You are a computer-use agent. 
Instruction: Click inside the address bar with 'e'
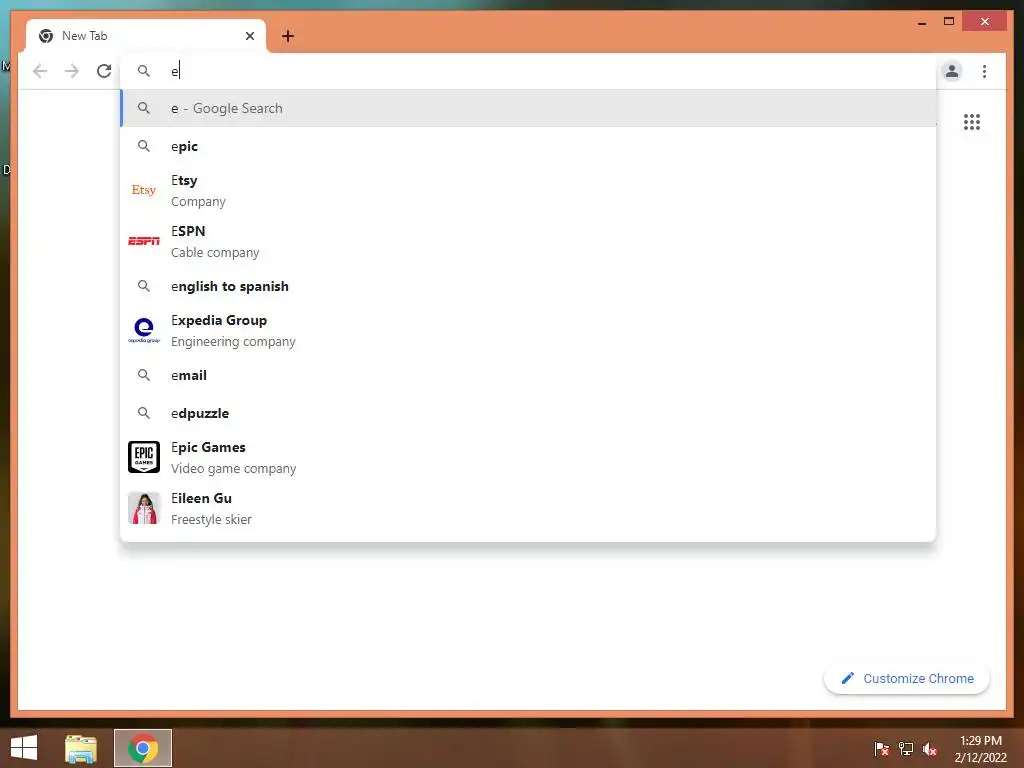pos(528,71)
